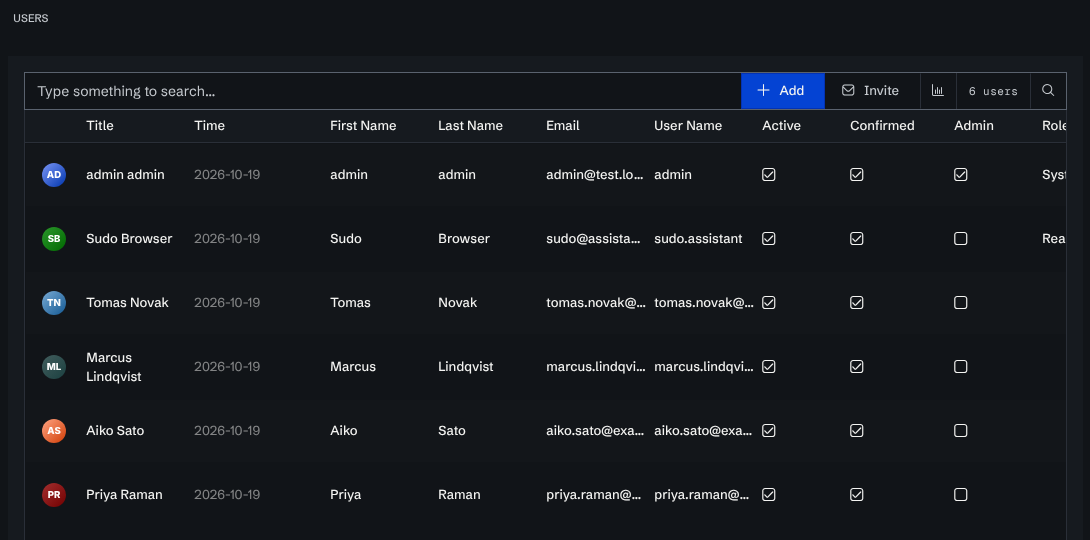Toggle Active checkbox for Aiko Sato

769,430
